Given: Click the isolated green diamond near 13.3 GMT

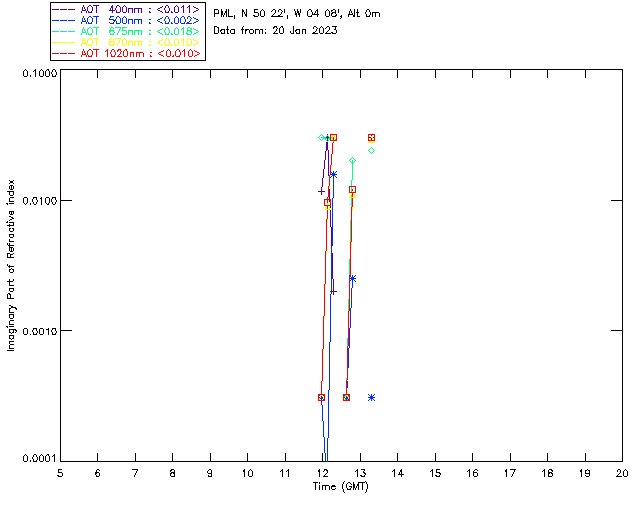Looking at the screenshot, I should coord(371,151).
